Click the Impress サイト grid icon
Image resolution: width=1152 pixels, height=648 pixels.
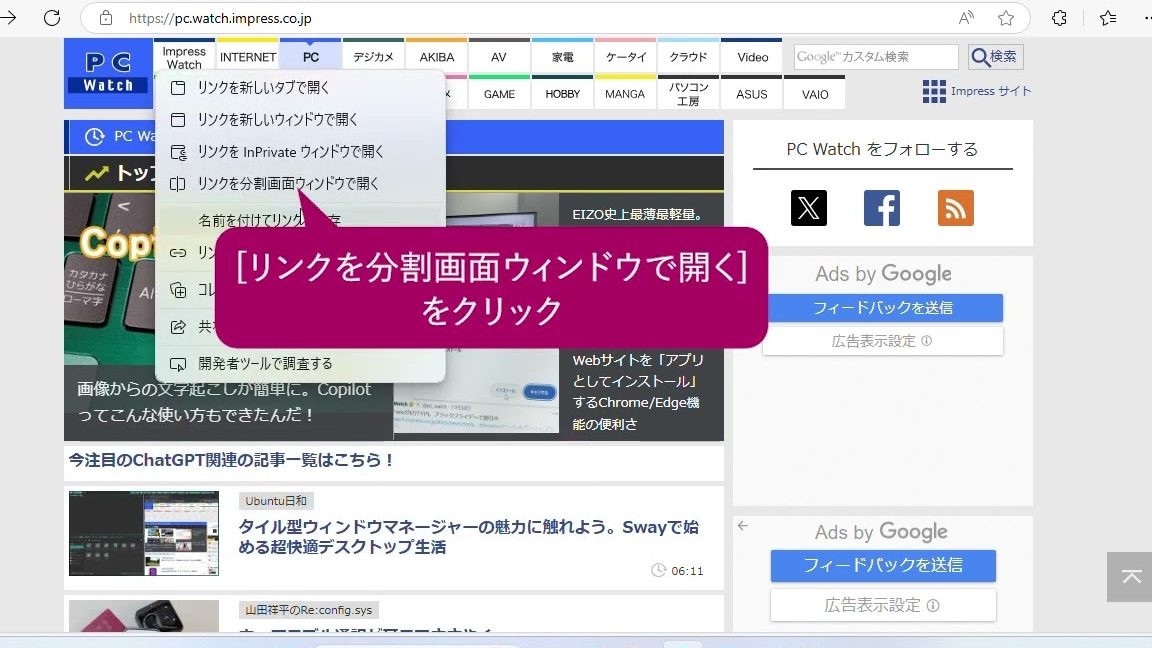pyautogui.click(x=934, y=91)
